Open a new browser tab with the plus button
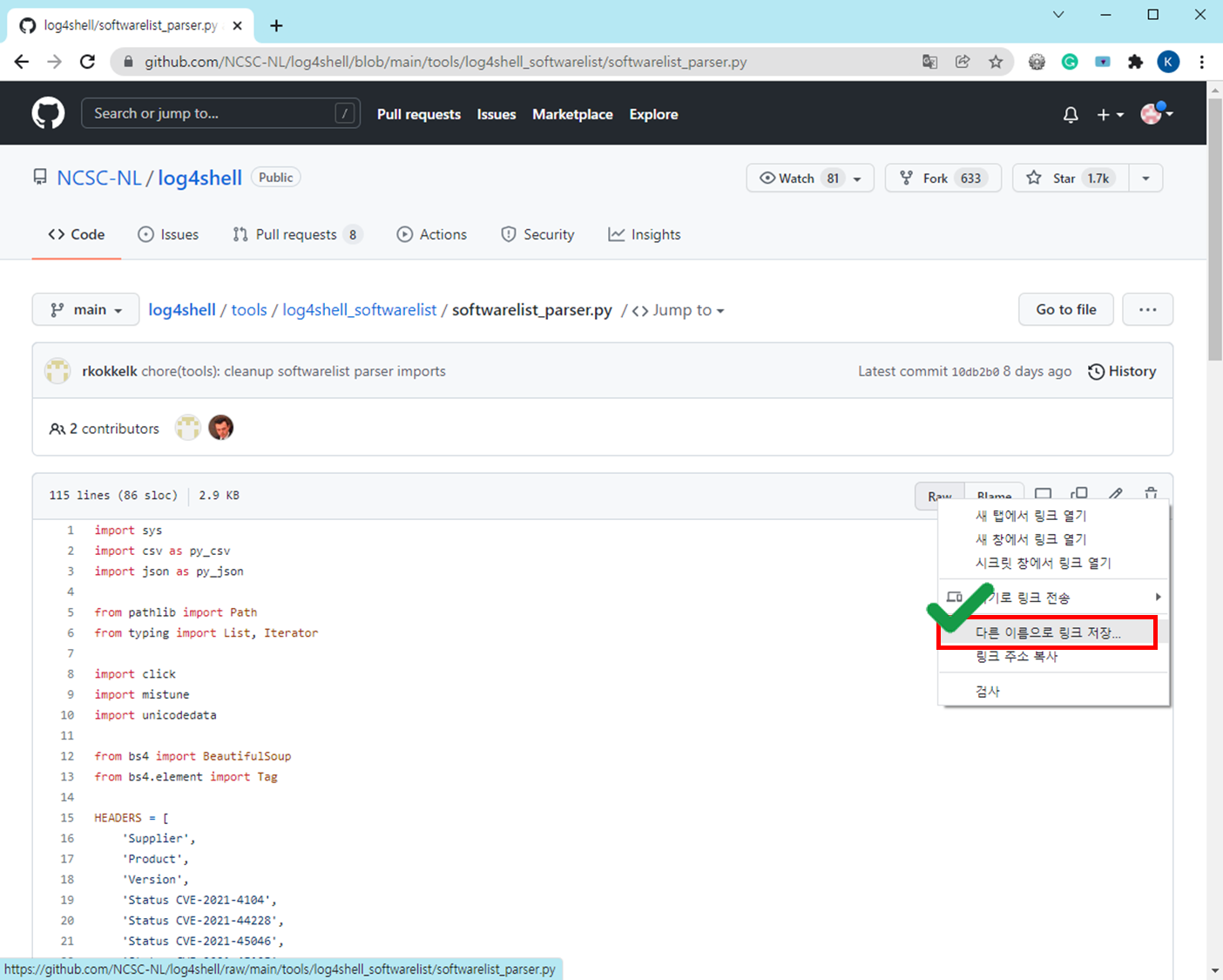The height and width of the screenshot is (980, 1223). click(x=276, y=25)
